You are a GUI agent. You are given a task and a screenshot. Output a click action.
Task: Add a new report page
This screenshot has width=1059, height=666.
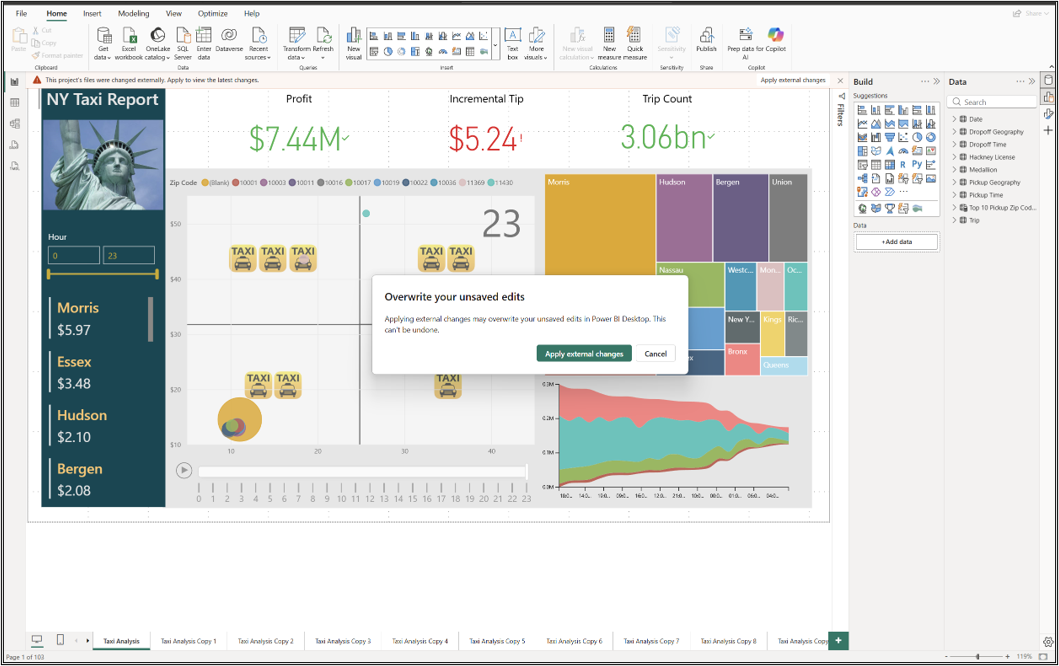point(838,640)
